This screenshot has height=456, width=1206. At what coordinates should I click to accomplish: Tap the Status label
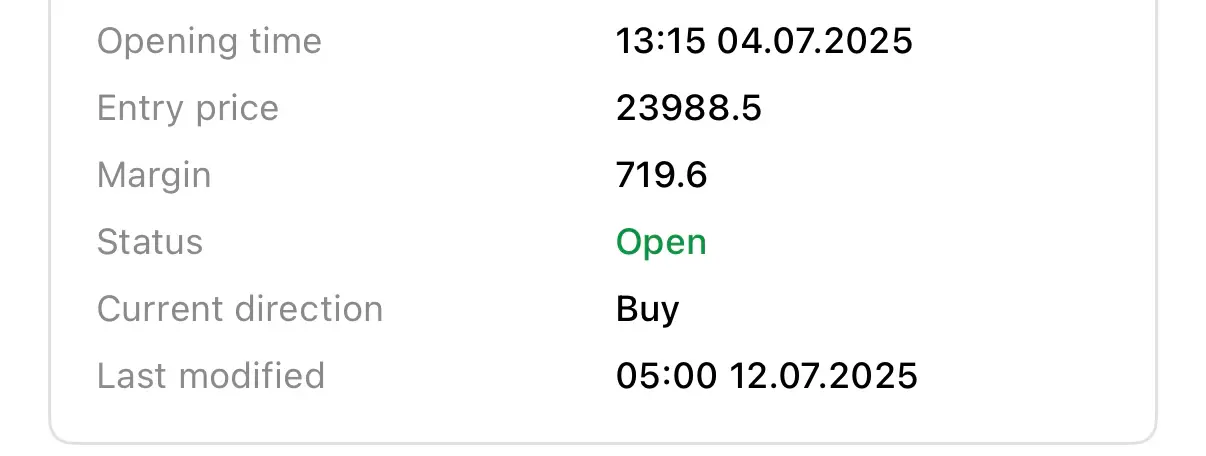coord(150,242)
